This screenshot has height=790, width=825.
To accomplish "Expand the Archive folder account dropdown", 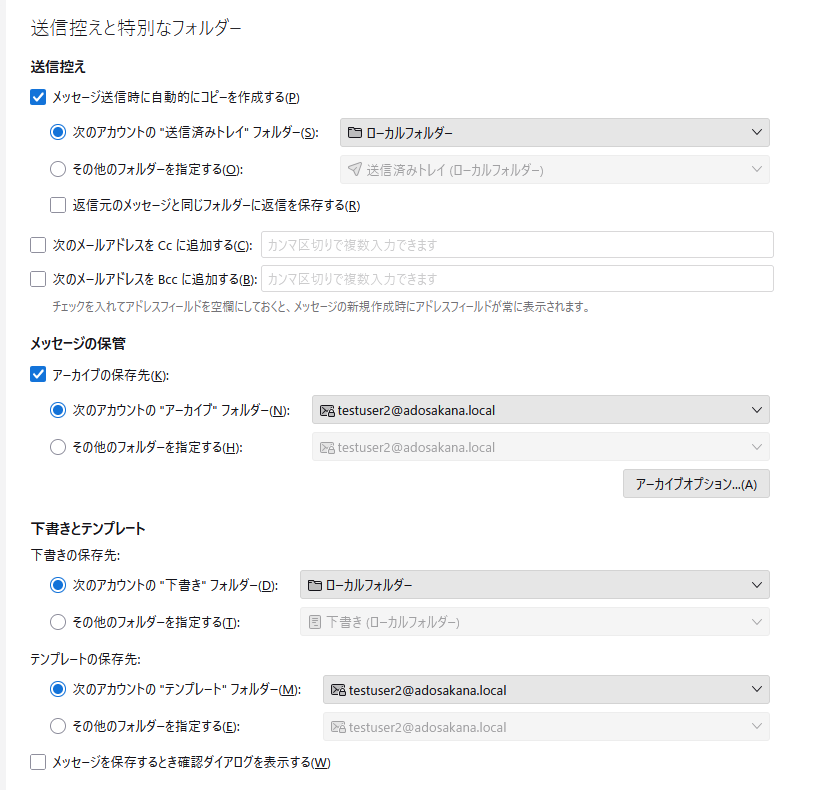I will (540, 410).
